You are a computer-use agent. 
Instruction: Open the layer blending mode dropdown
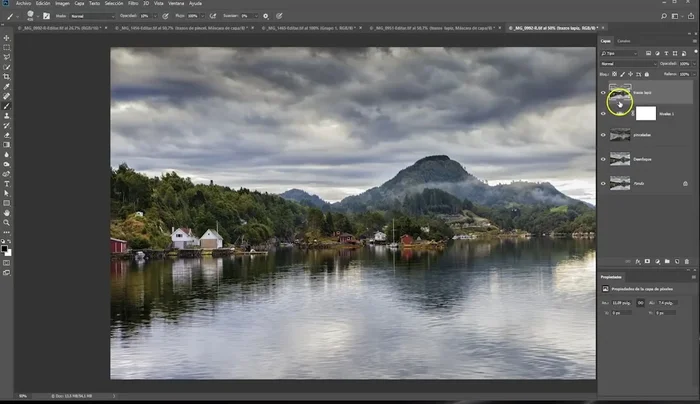coord(627,63)
